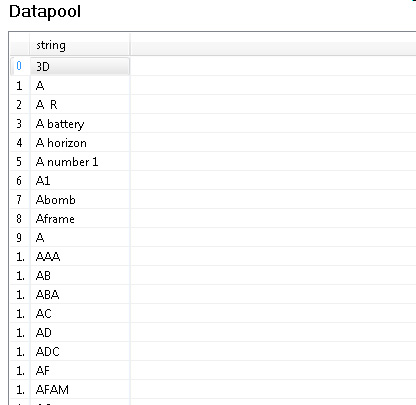
Task: Select the 'A' cell in row 1
Action: (80, 86)
